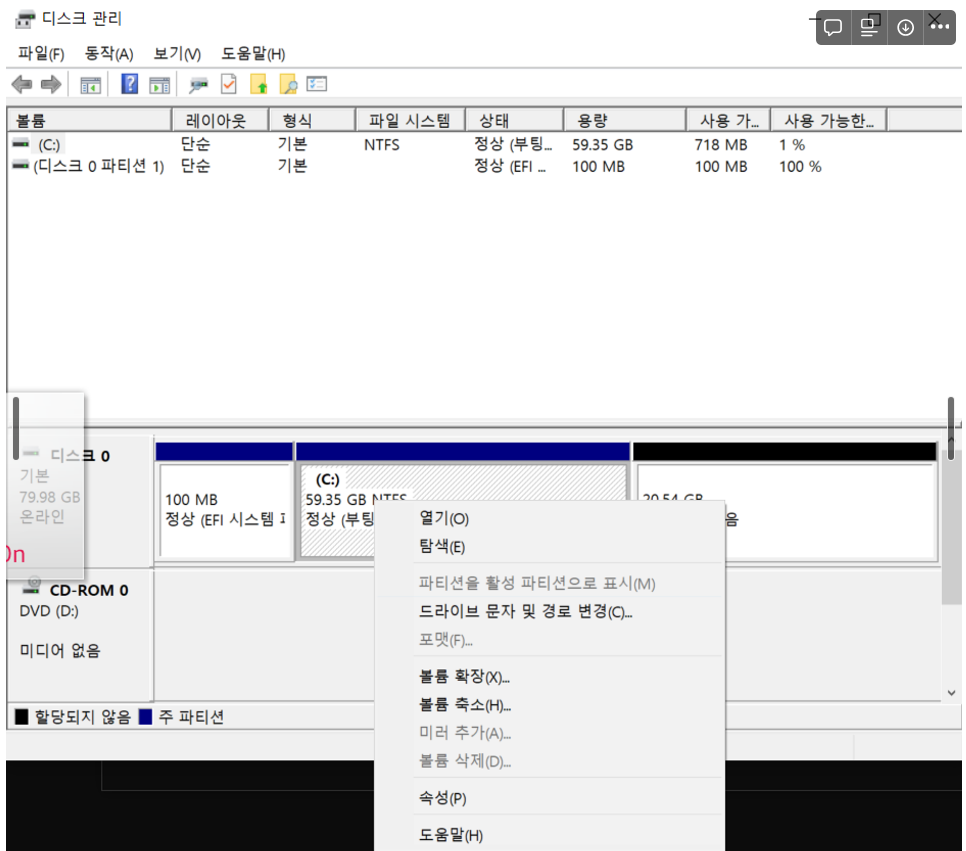Viewport: 966px width, 851px height.
Task: Click the 718 MB free space cell
Action: [x=721, y=145]
